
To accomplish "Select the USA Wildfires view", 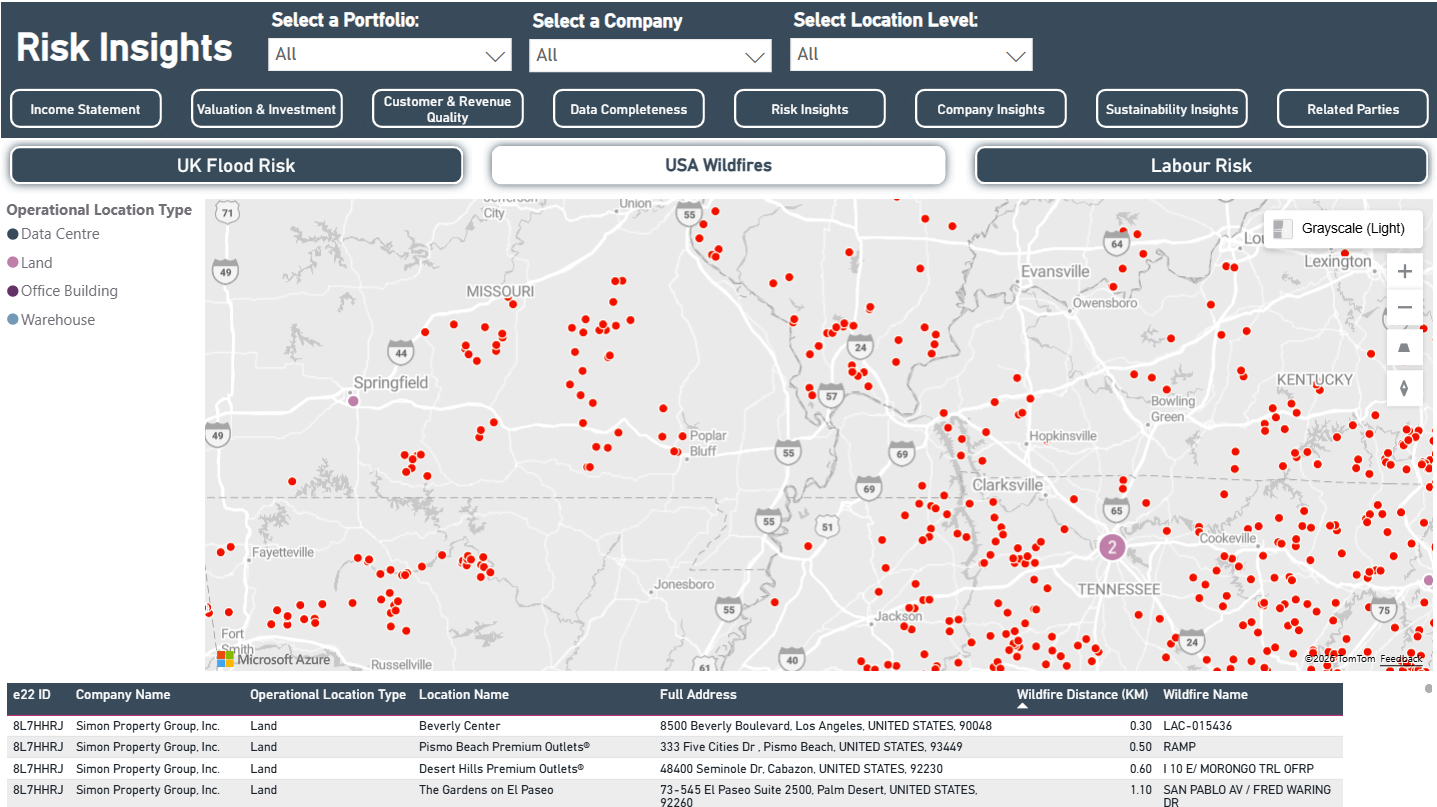I will pos(719,166).
